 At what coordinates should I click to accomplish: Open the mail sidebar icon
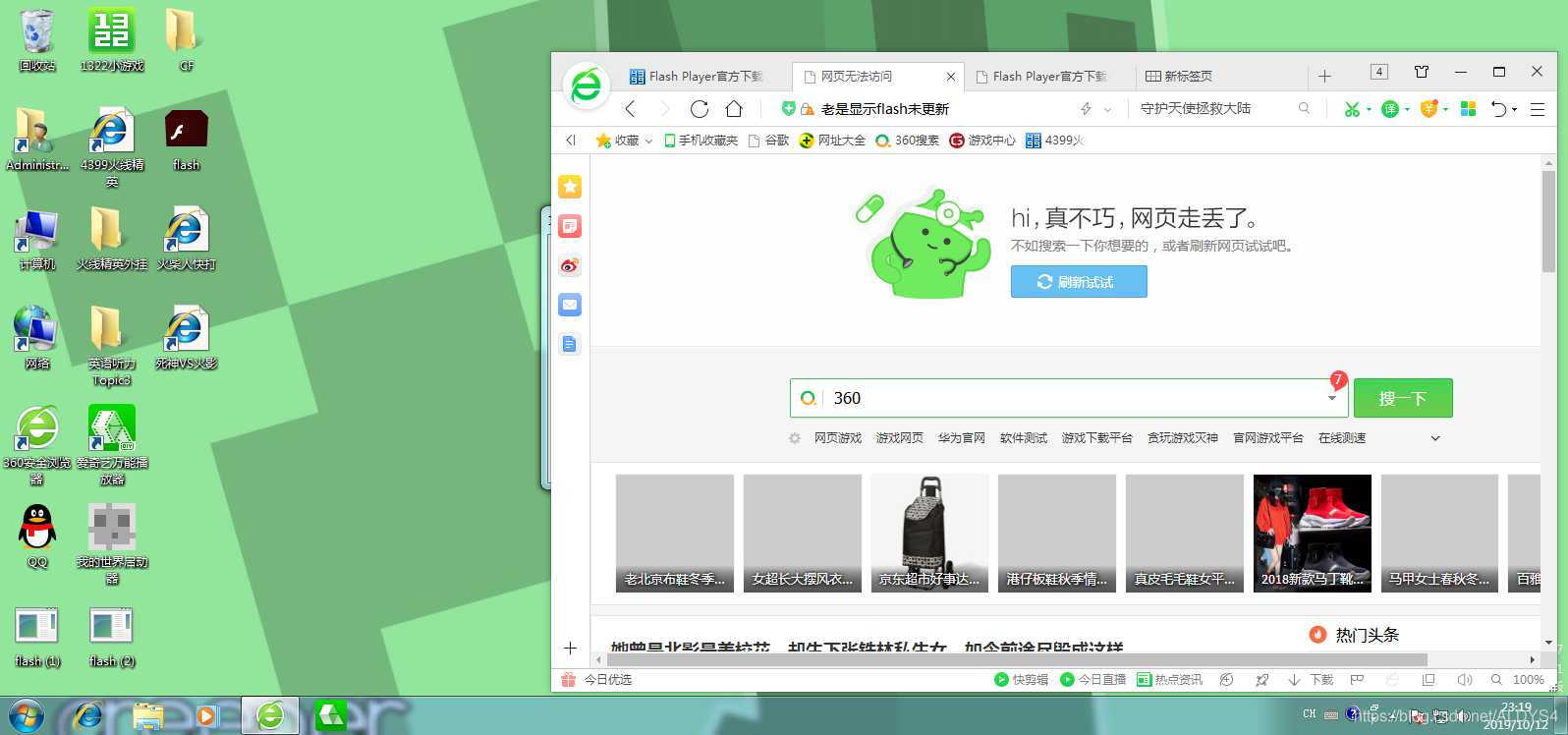point(570,305)
